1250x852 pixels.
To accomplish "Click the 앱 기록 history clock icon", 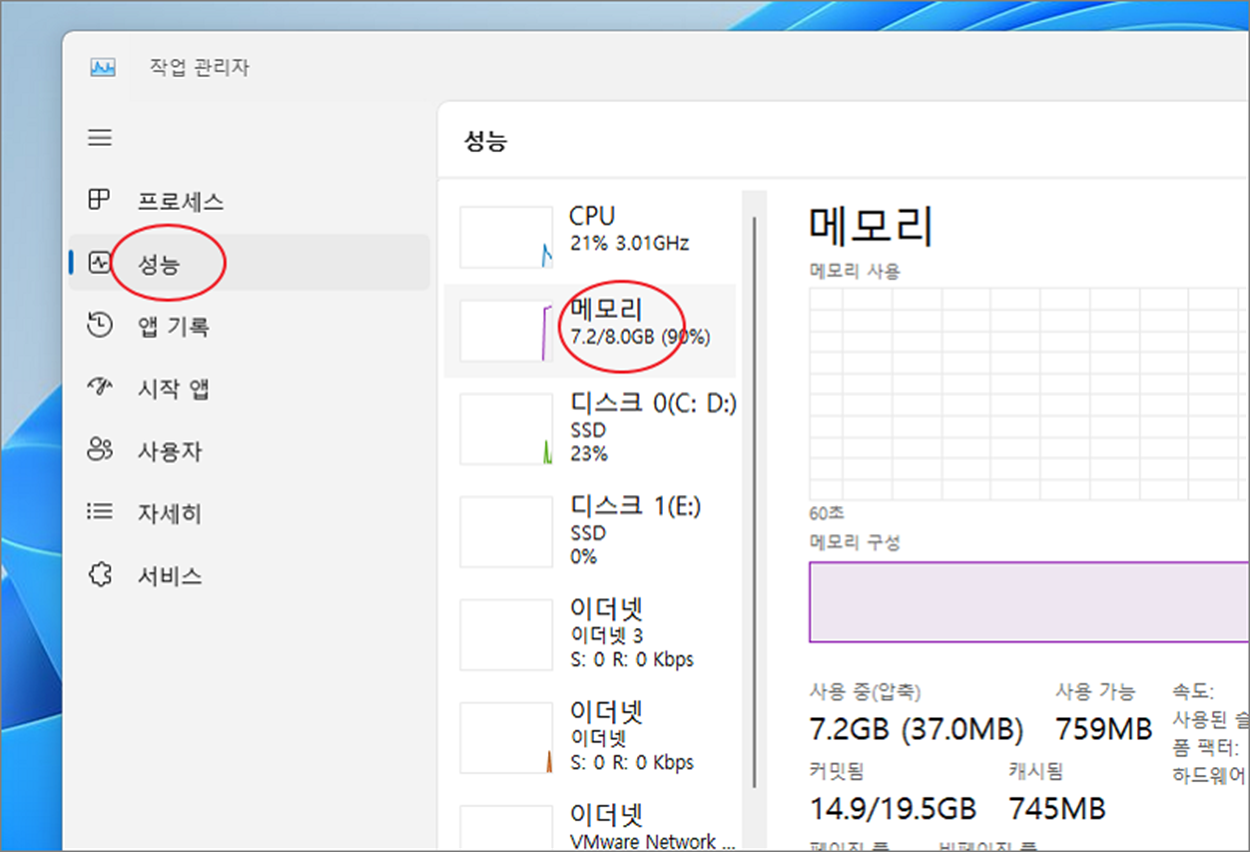I will tap(99, 325).
